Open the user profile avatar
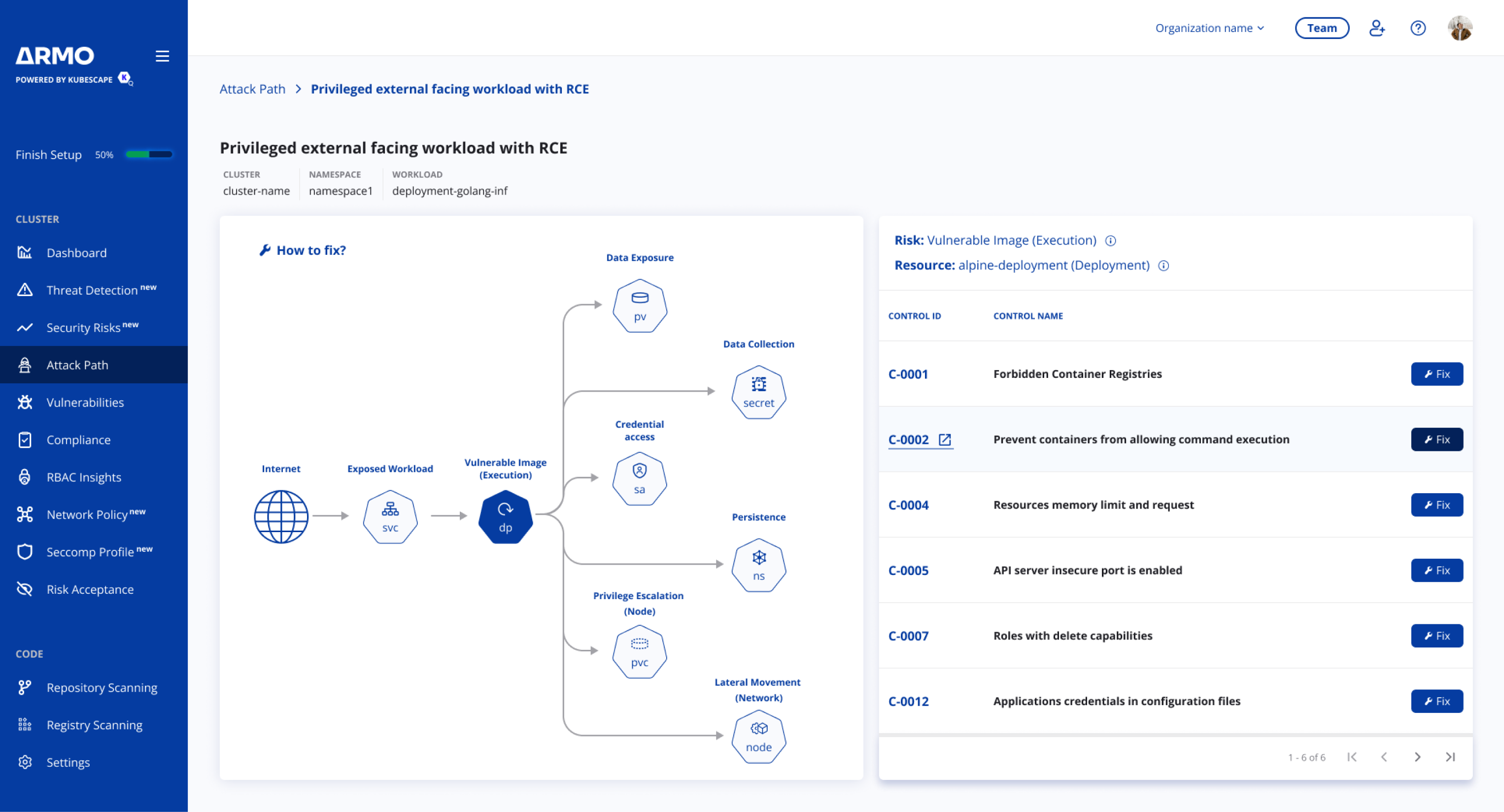The width and height of the screenshot is (1504, 812). (1460, 28)
